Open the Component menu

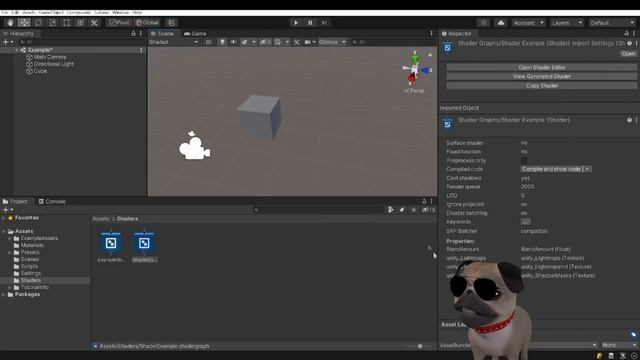(79, 13)
